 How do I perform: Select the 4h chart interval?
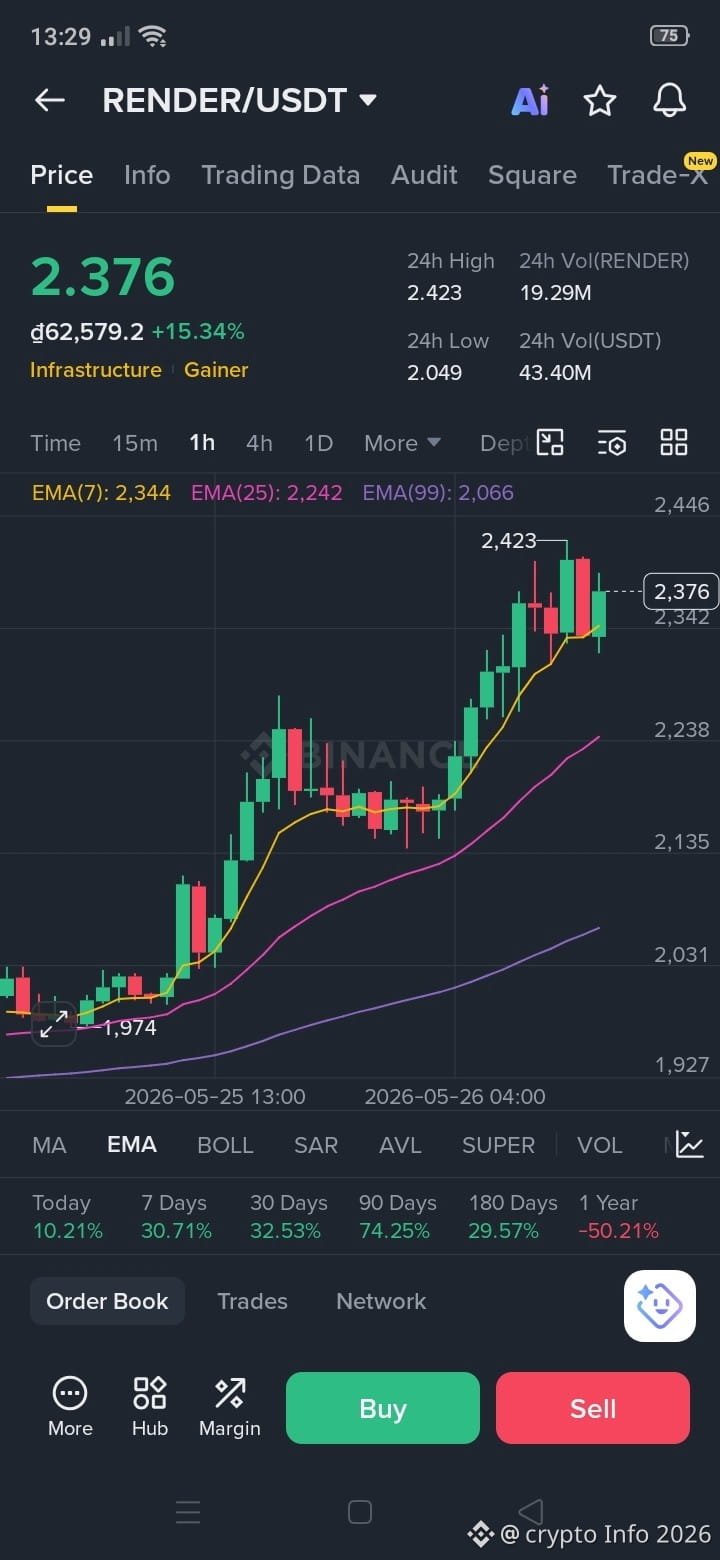259,443
